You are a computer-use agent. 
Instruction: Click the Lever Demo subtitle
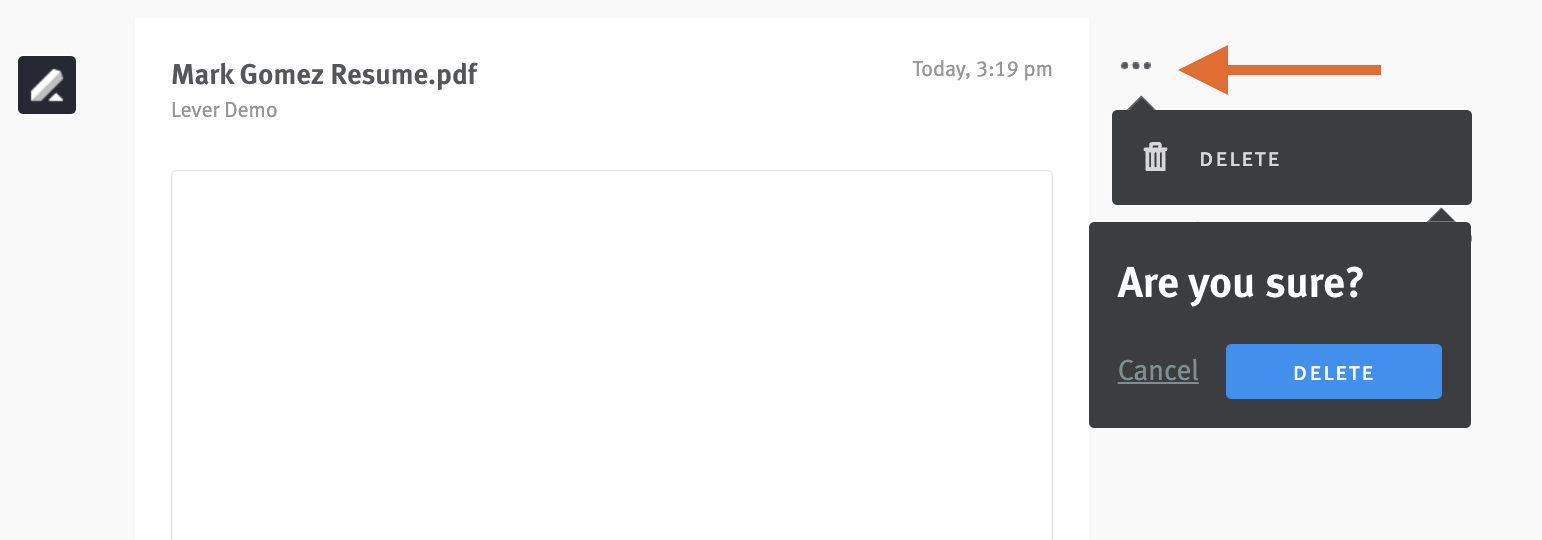224,110
